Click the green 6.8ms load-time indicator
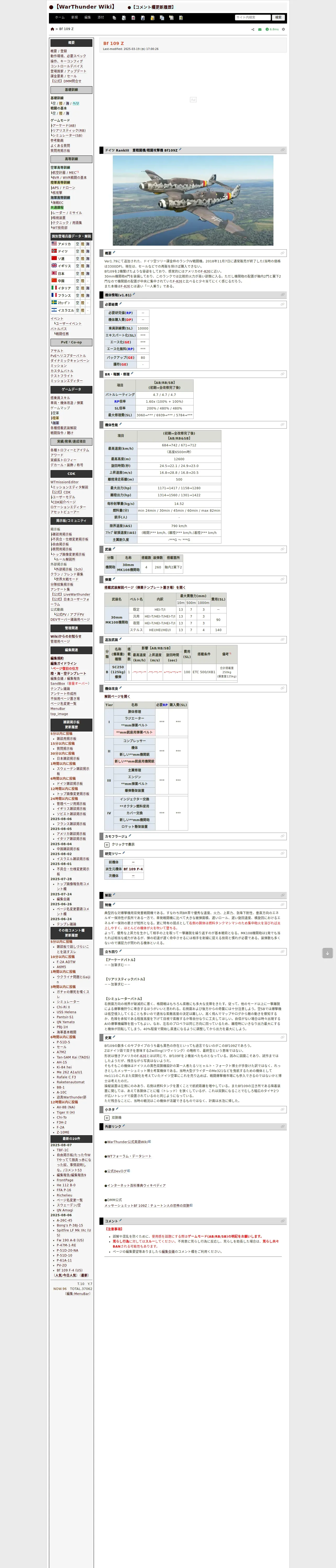336x1568 pixels. click(x=272, y=29)
